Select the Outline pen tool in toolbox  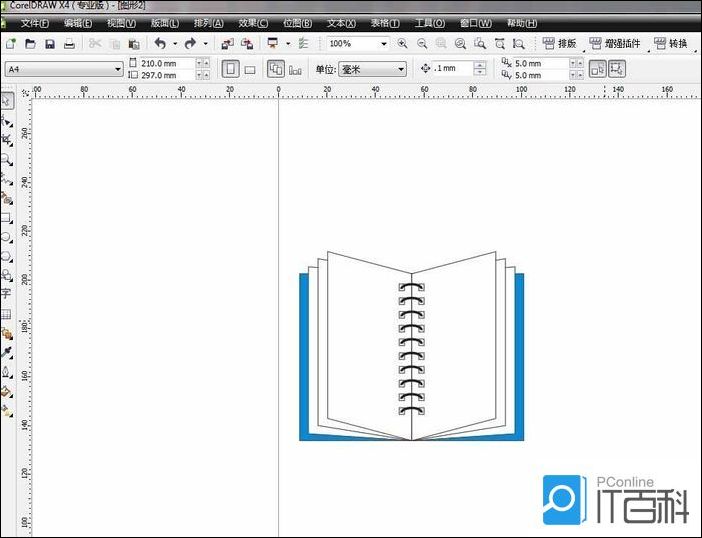point(6,372)
